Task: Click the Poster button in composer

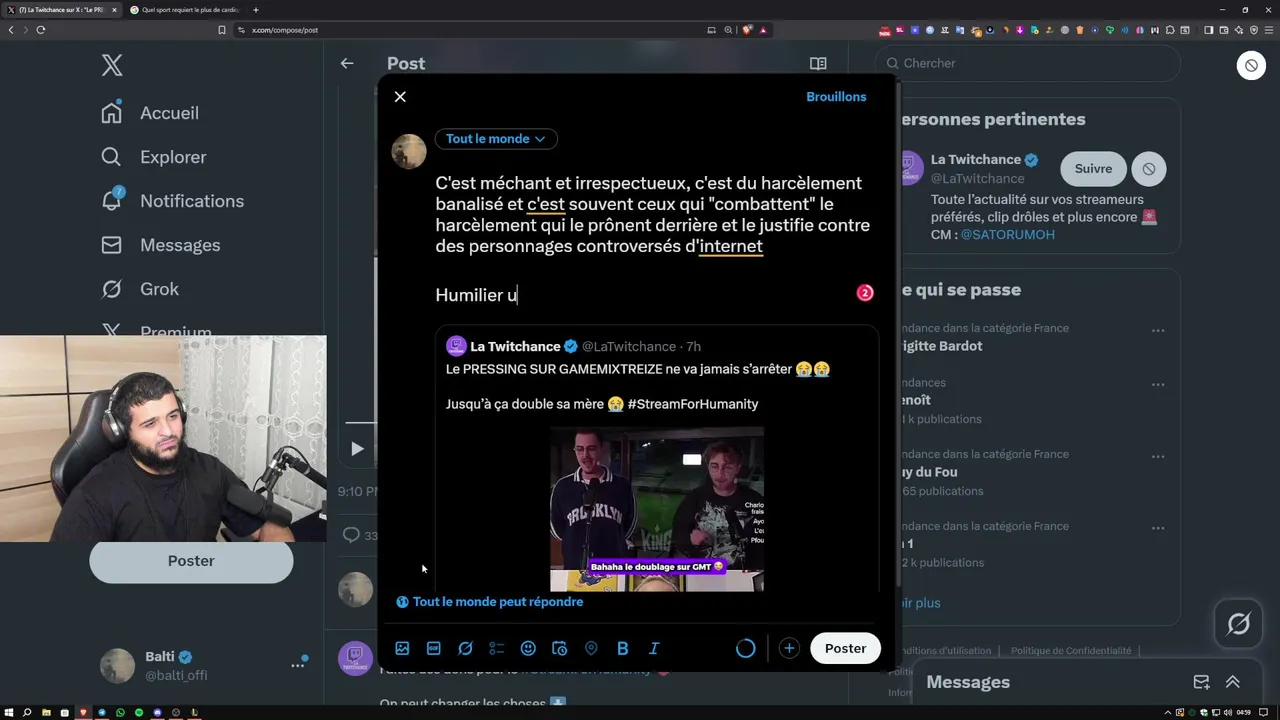Action: pos(845,648)
